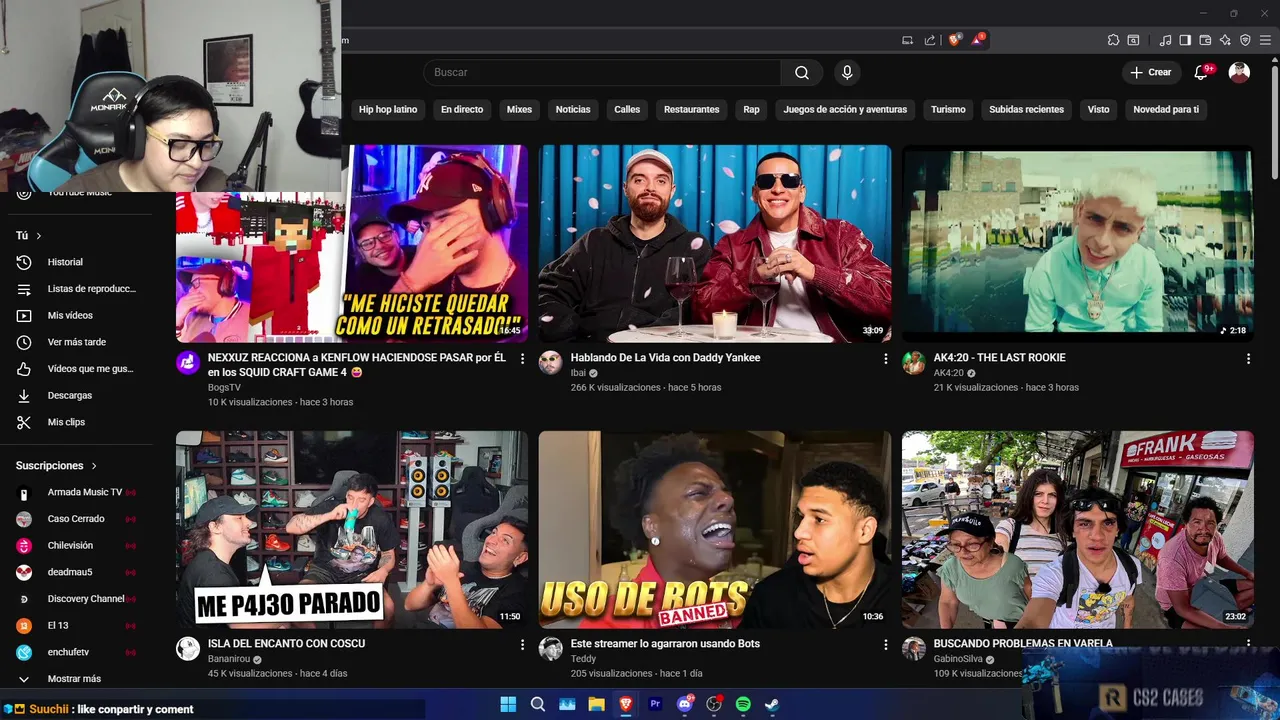1280x720 pixels.
Task: Open Caso Cerrado subscription
Action: pos(78,519)
